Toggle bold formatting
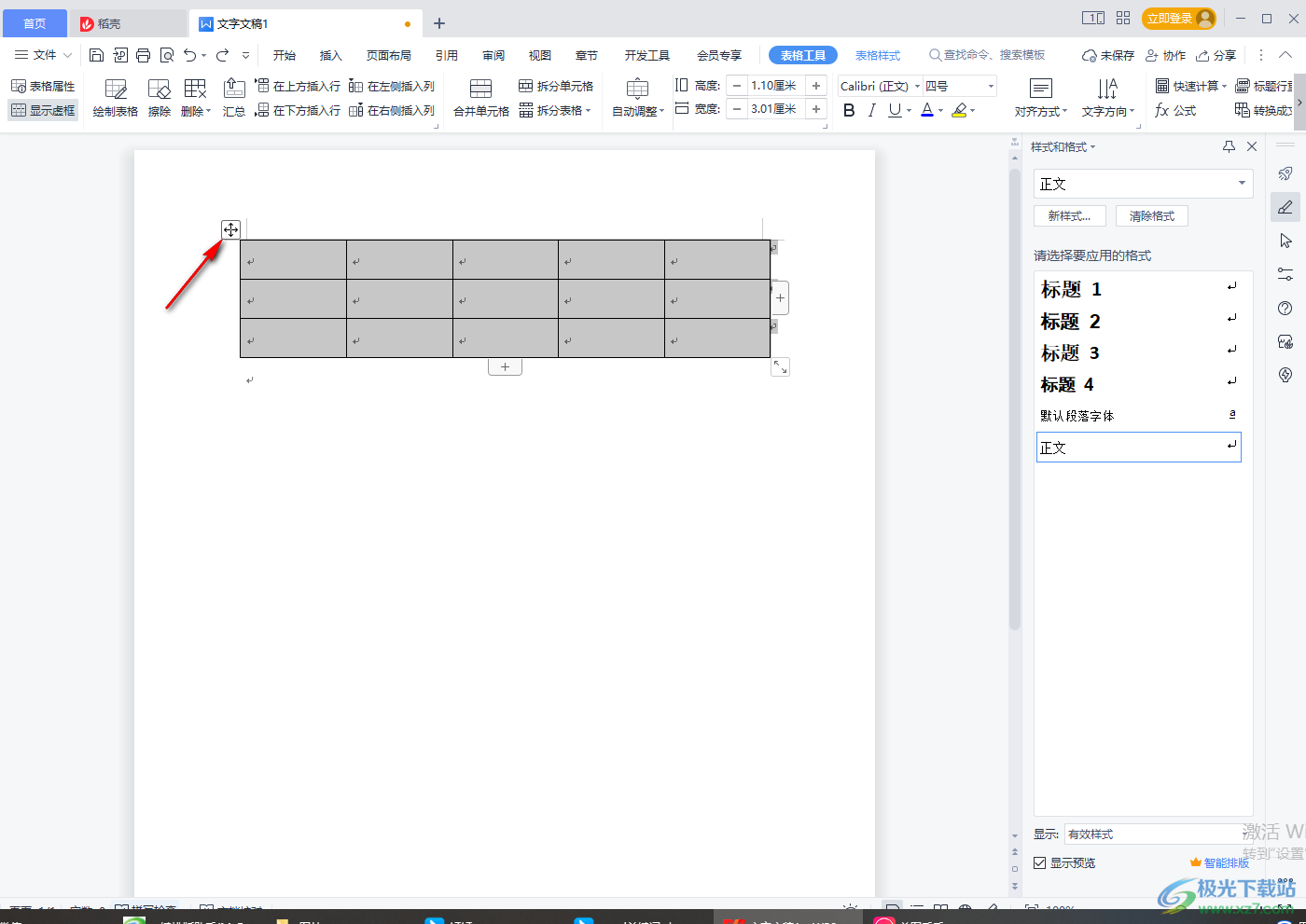 849,110
